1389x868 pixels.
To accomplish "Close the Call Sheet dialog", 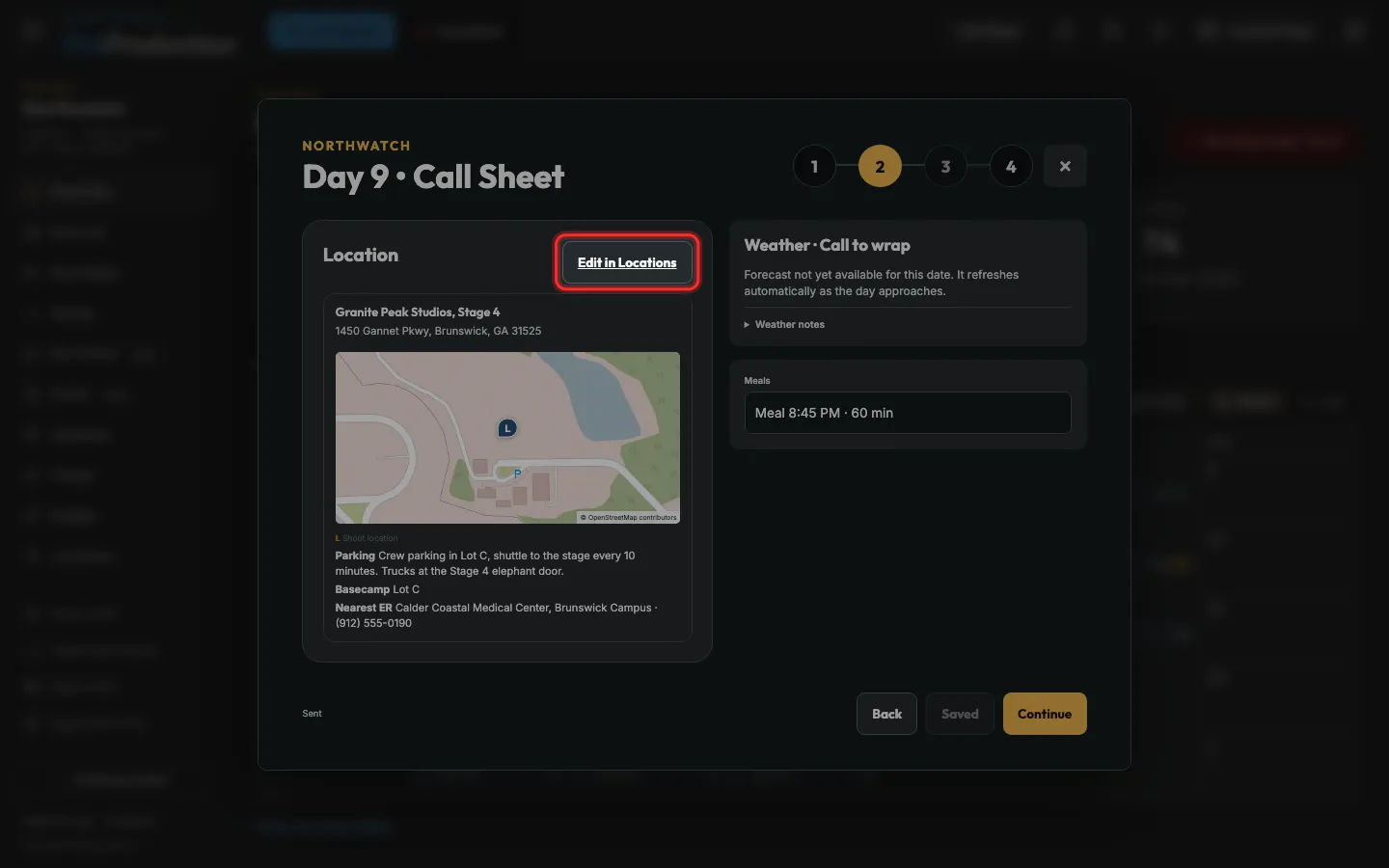I will click(x=1065, y=166).
